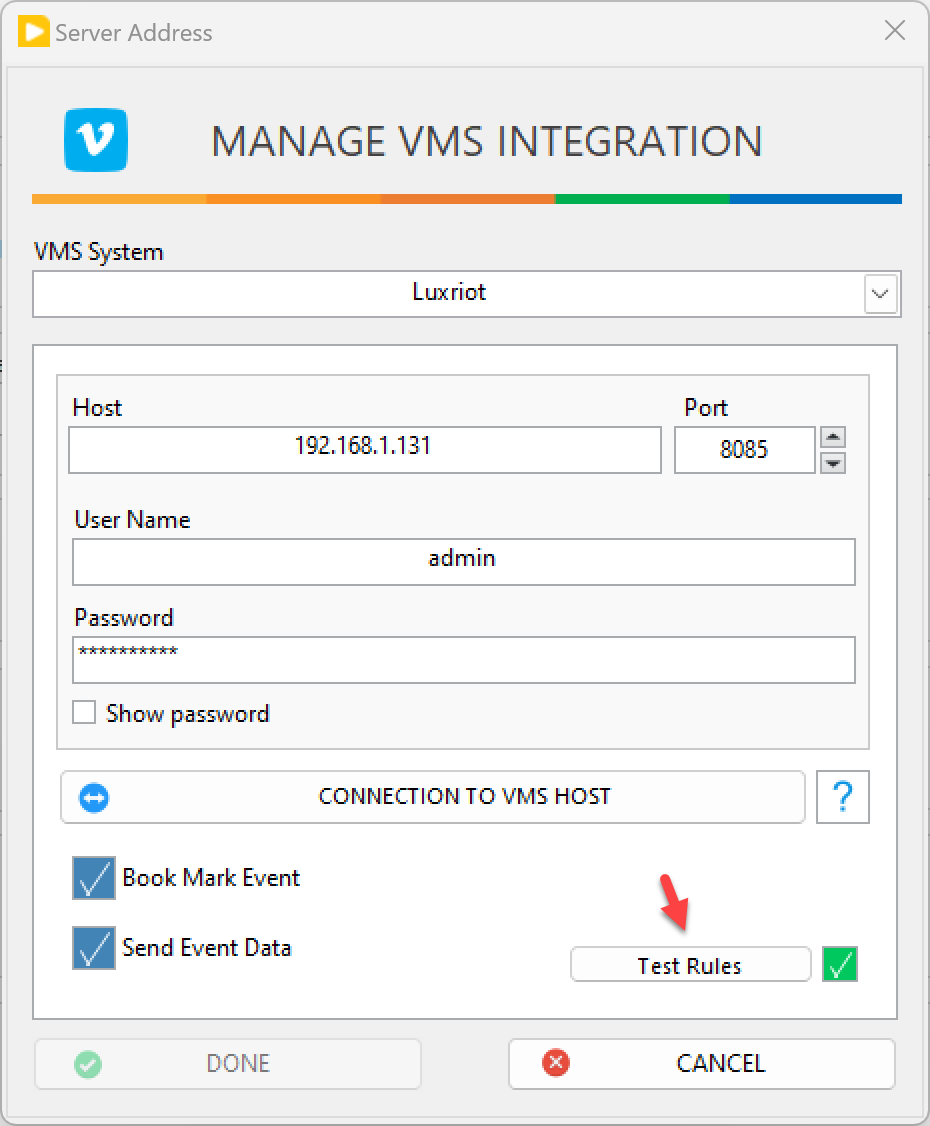
Task: Decrease the Port value with down arrow
Action: pyautogui.click(x=833, y=463)
